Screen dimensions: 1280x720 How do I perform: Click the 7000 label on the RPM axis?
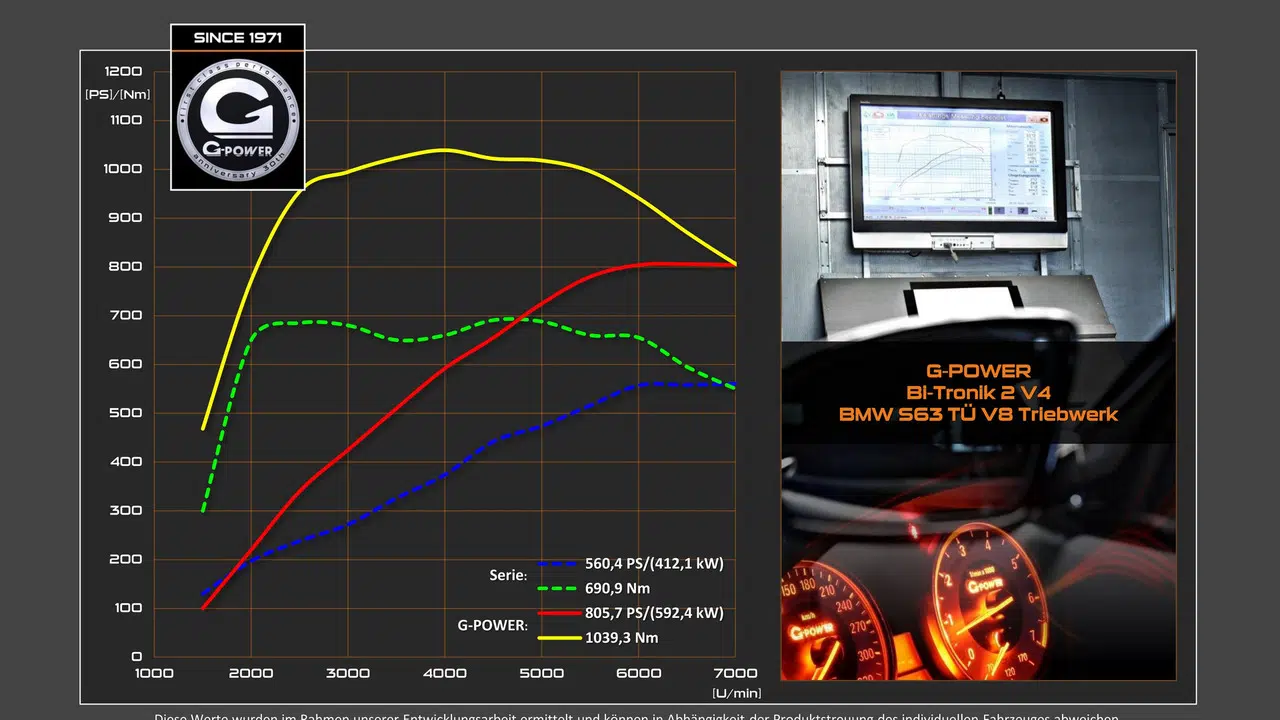tap(736, 673)
